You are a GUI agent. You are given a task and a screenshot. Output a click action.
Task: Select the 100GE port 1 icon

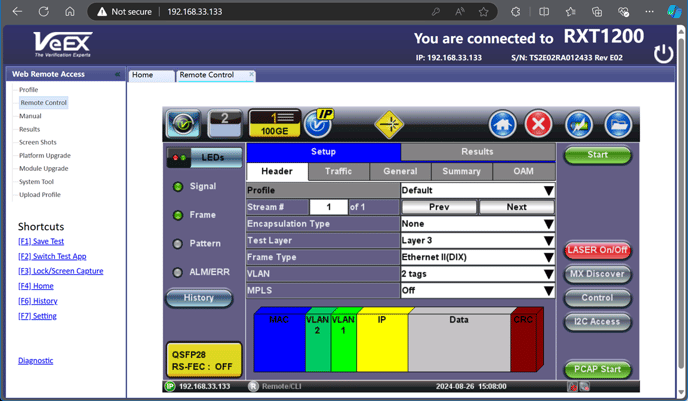[x=275, y=124]
